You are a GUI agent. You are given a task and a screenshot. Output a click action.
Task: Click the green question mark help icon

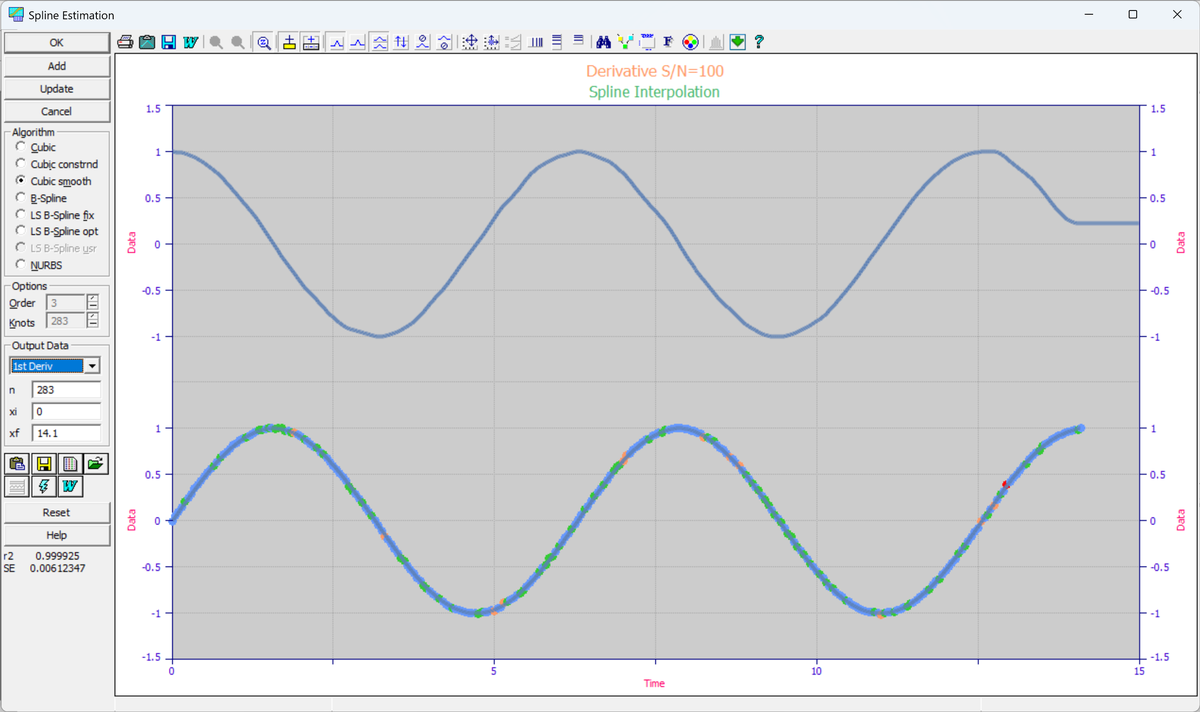pos(759,42)
